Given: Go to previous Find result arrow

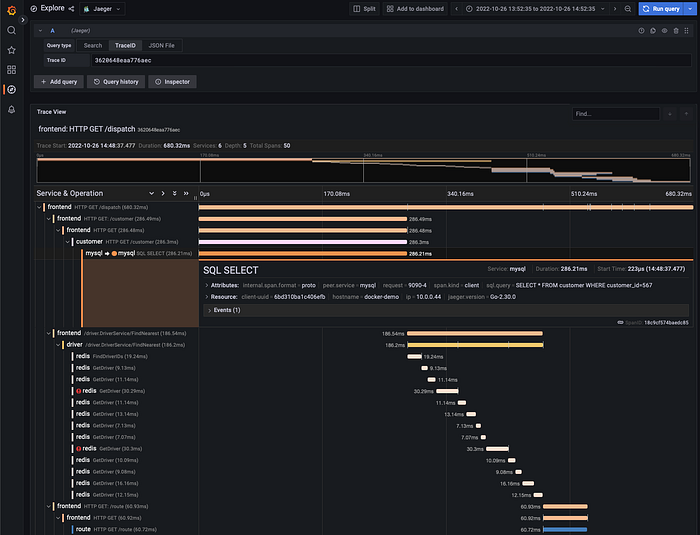Looking at the screenshot, I should click(x=686, y=114).
